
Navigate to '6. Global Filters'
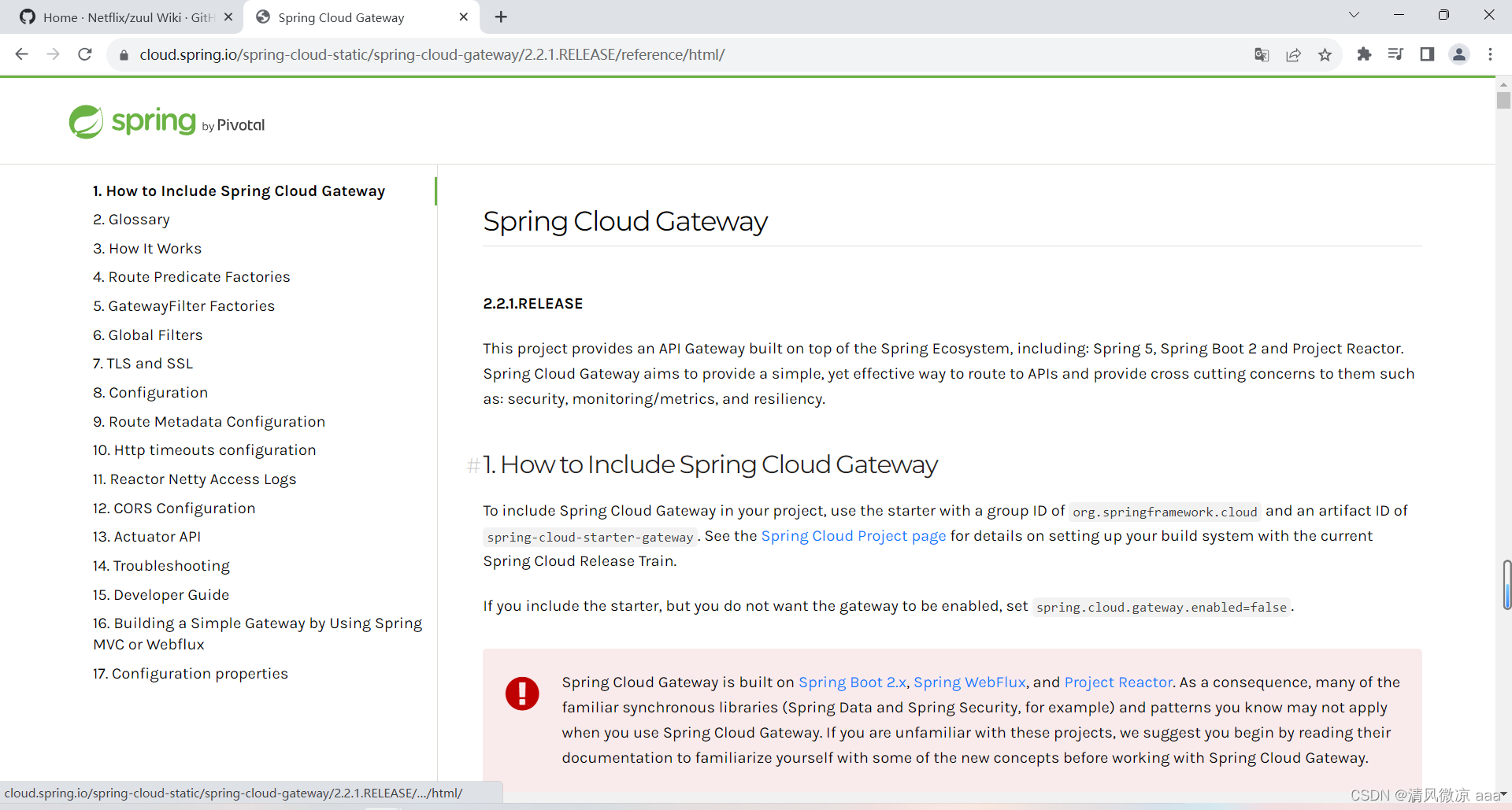(x=147, y=335)
